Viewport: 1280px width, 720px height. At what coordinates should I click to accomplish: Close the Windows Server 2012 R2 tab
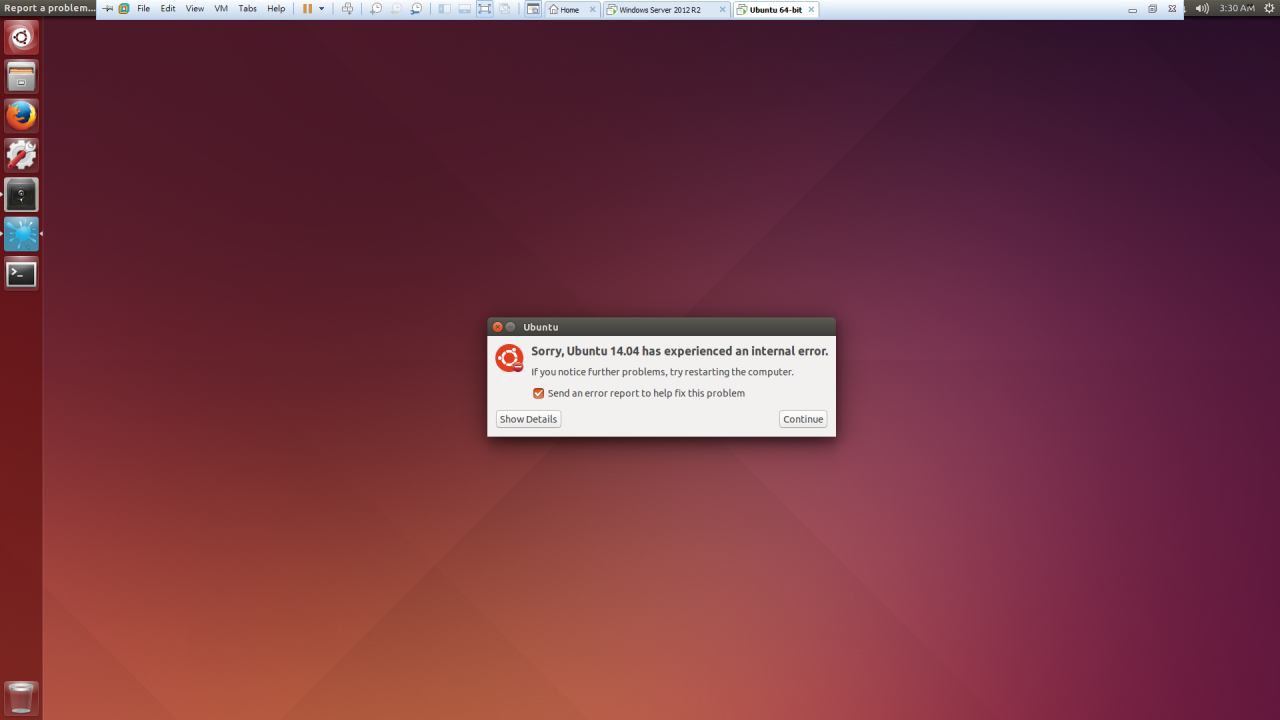[722, 9]
